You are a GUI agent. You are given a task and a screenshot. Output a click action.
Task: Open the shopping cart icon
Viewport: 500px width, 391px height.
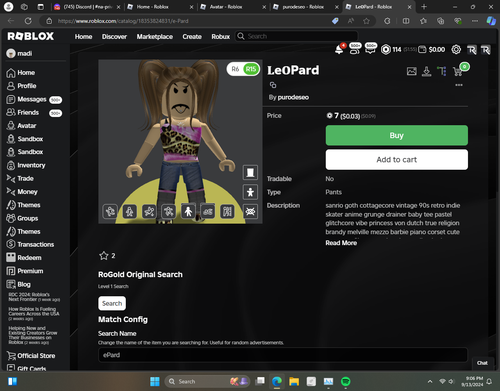point(458,71)
